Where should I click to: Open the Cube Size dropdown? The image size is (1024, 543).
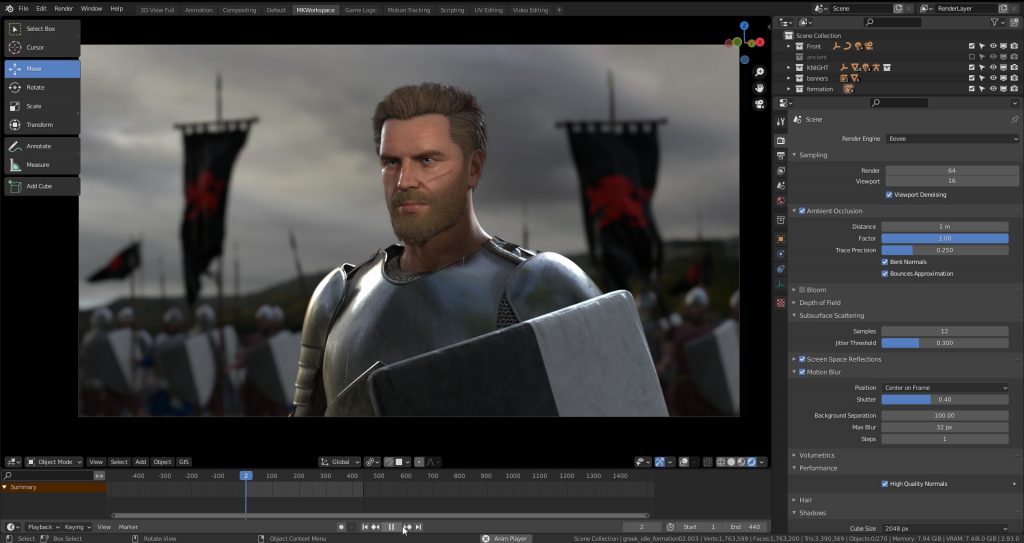(945, 528)
